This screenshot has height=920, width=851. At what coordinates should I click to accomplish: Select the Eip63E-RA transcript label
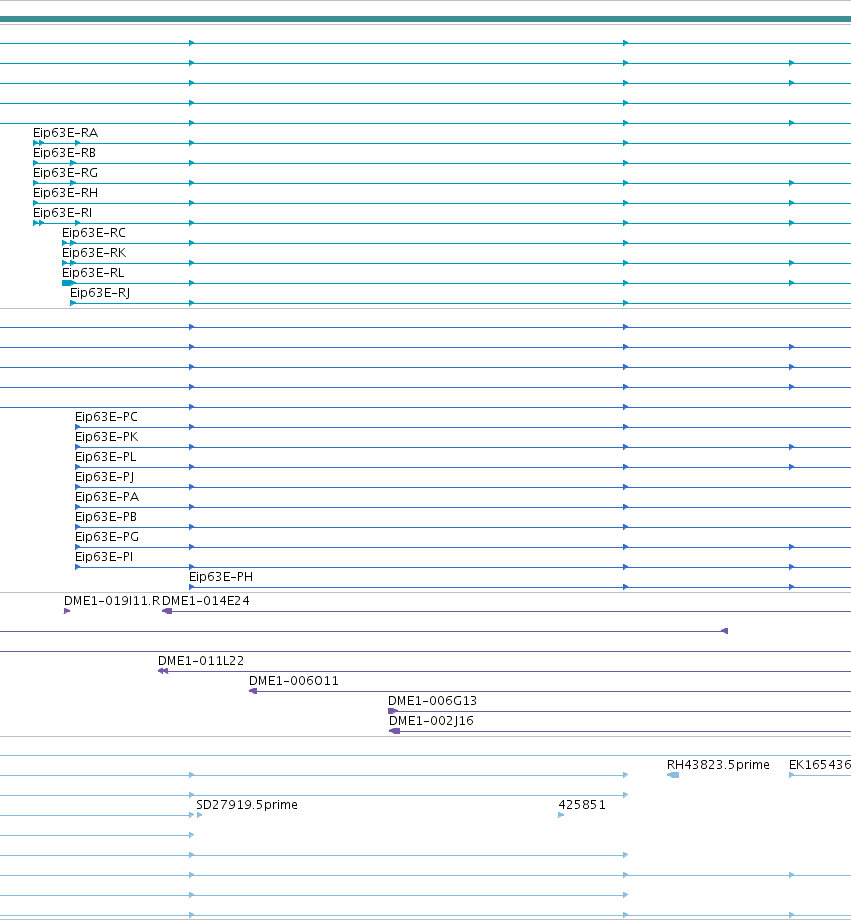pyautogui.click(x=65, y=133)
